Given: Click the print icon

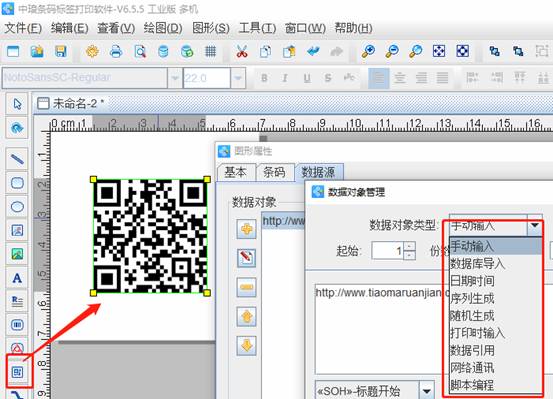Looking at the screenshot, I should [x=116, y=52].
